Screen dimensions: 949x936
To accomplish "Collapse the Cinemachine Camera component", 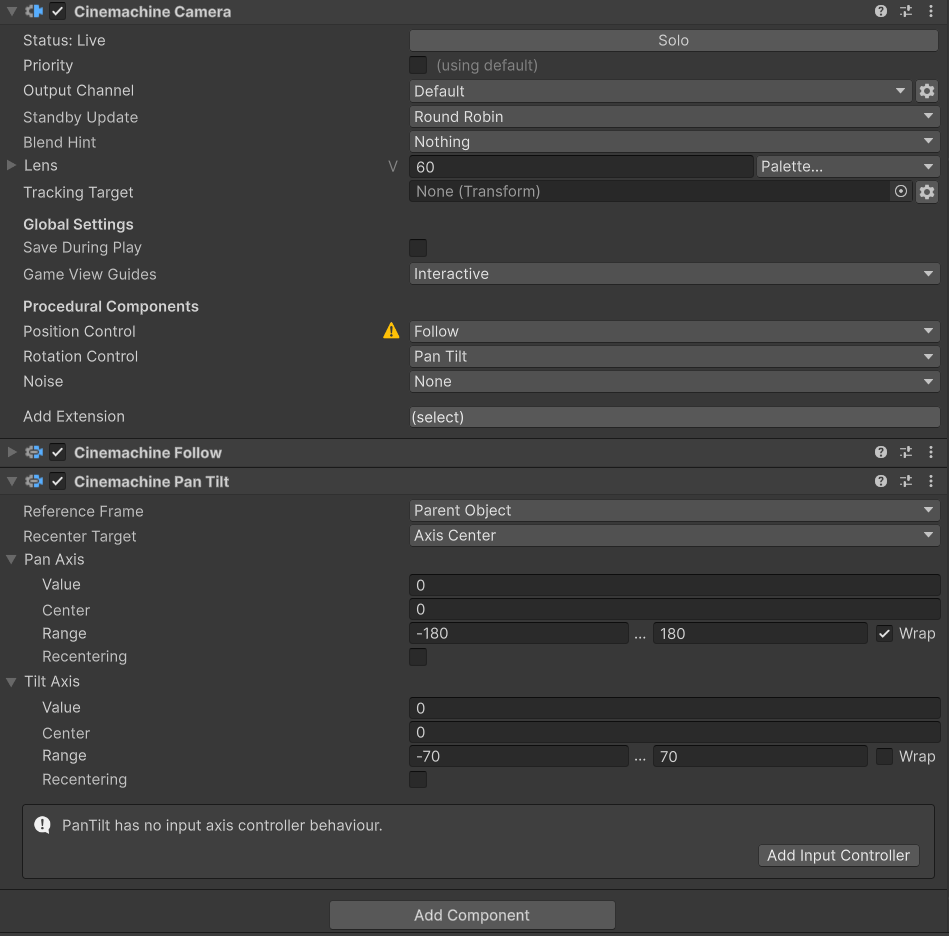I will tap(11, 11).
